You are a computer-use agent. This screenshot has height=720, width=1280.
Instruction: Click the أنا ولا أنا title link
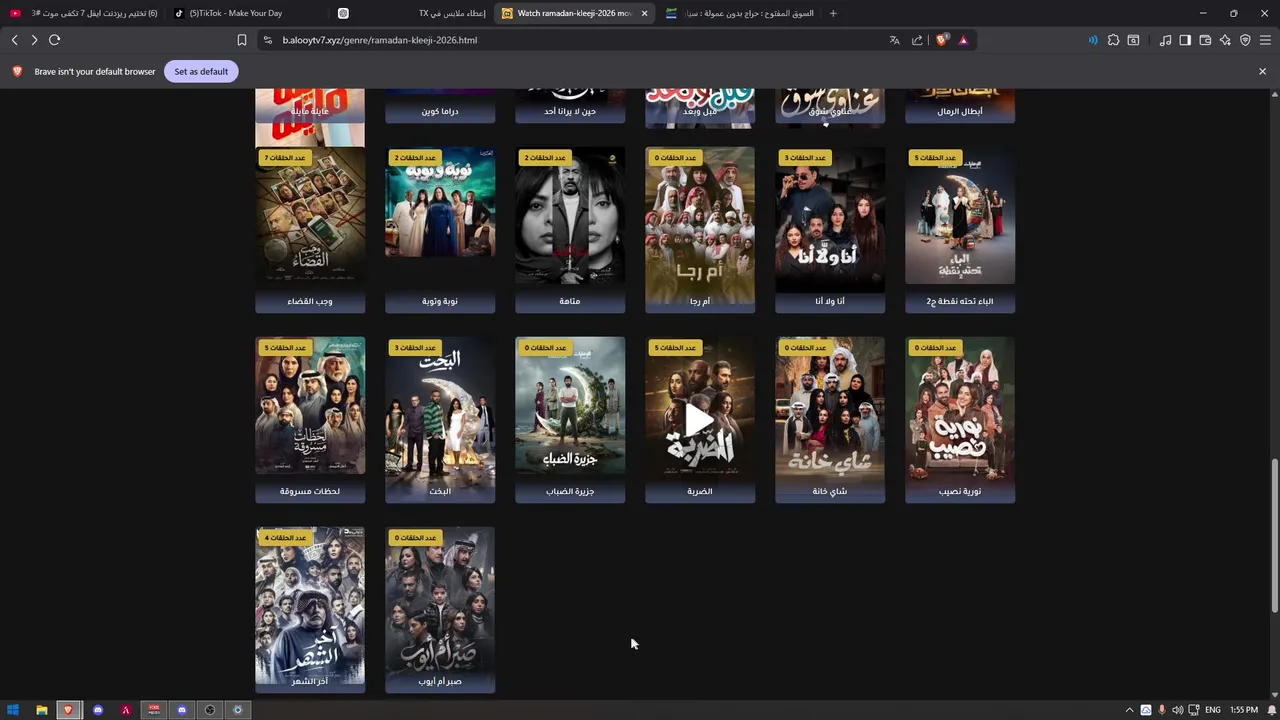point(830,301)
